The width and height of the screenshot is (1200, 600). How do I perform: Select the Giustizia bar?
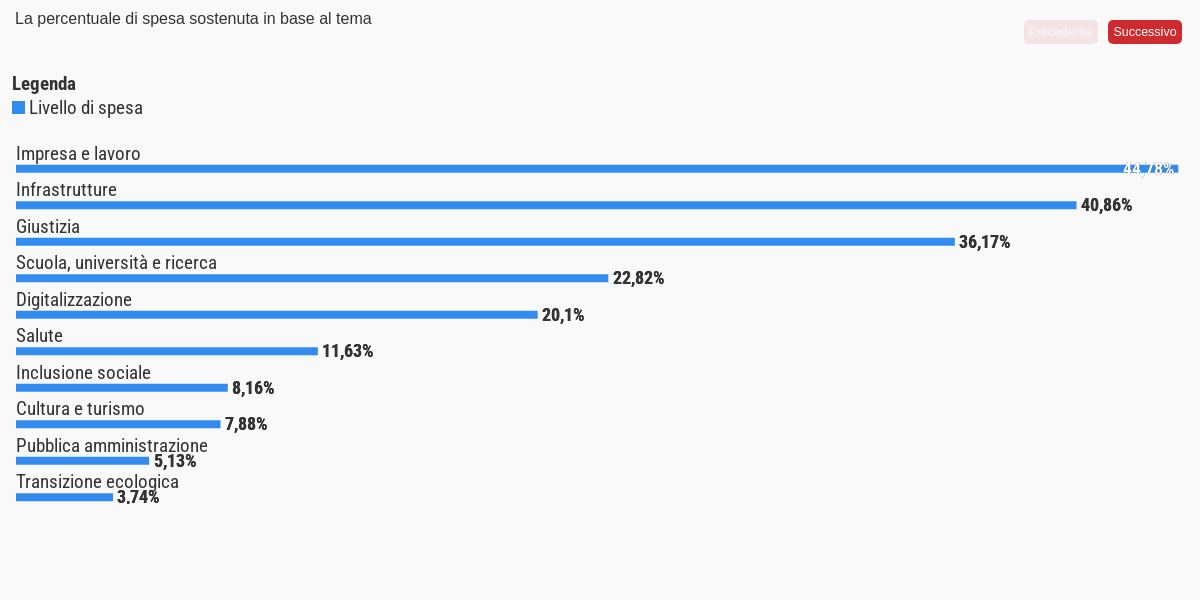pos(485,242)
